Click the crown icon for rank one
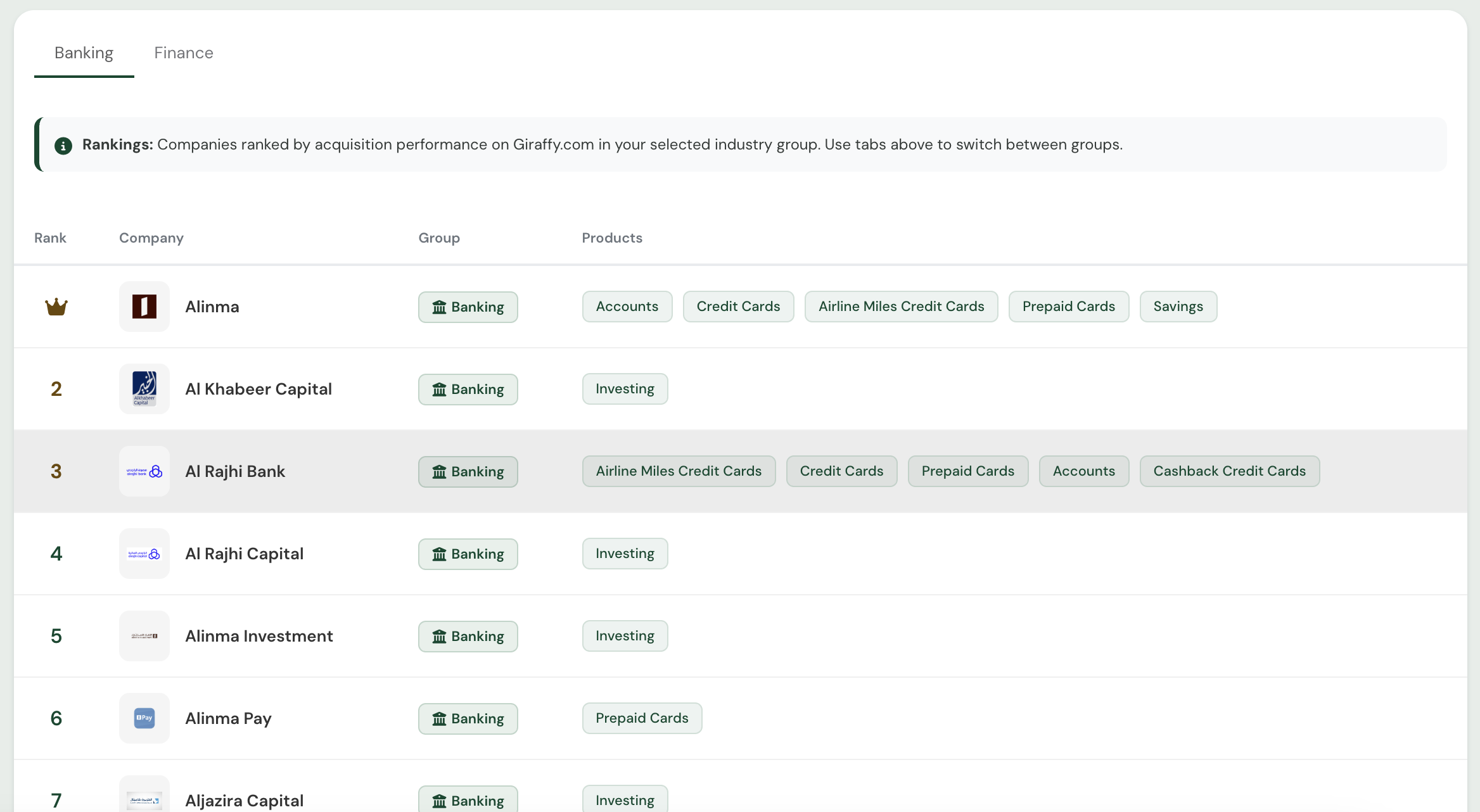 (x=56, y=307)
